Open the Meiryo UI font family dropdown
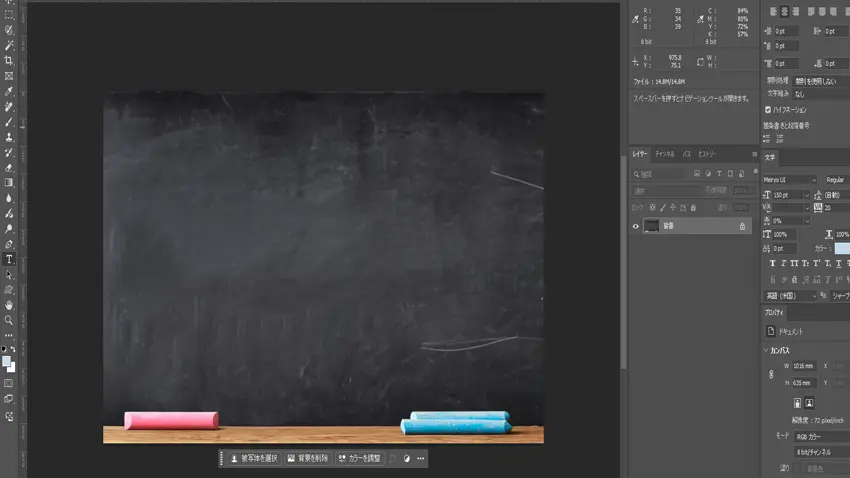The image size is (850, 478). pyautogui.click(x=789, y=179)
